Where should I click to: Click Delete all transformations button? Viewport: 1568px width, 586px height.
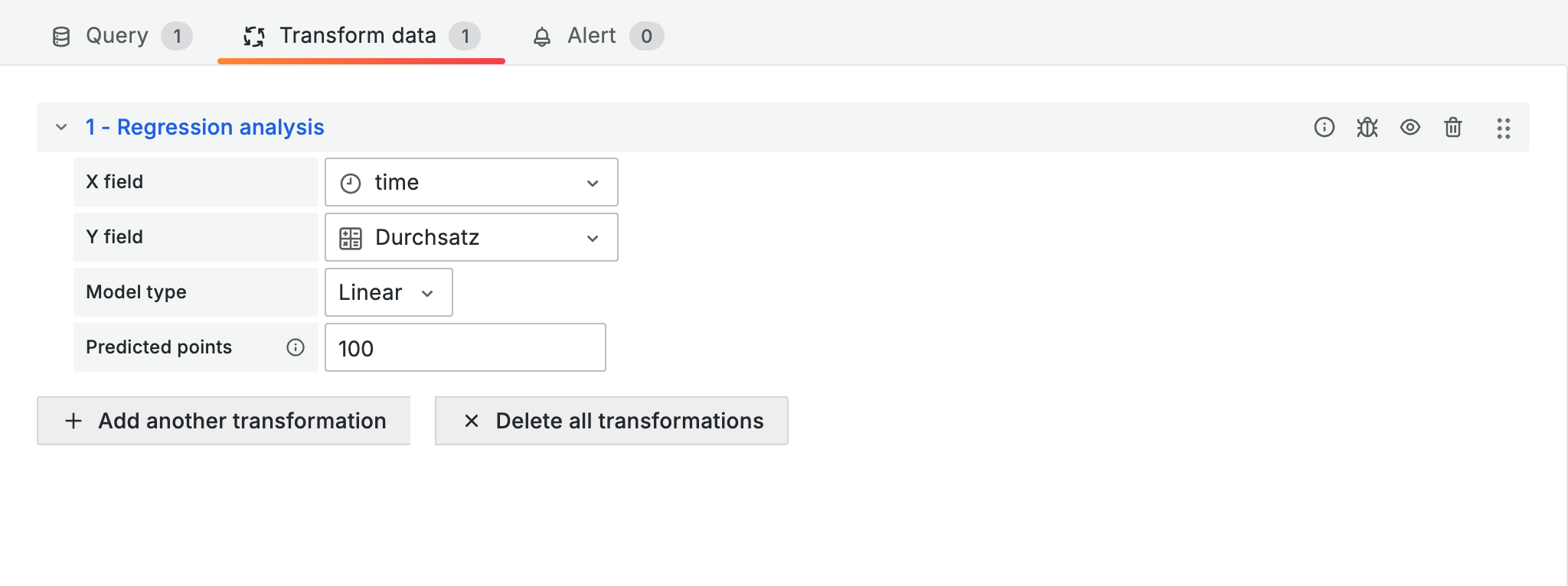611,421
